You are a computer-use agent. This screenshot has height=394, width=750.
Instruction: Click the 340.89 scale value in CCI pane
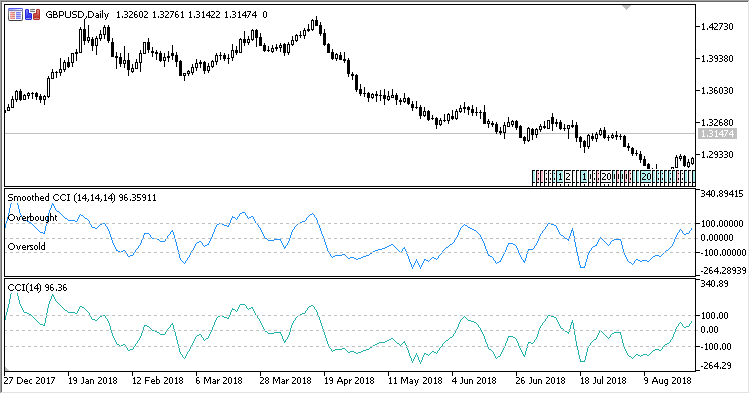[715, 284]
